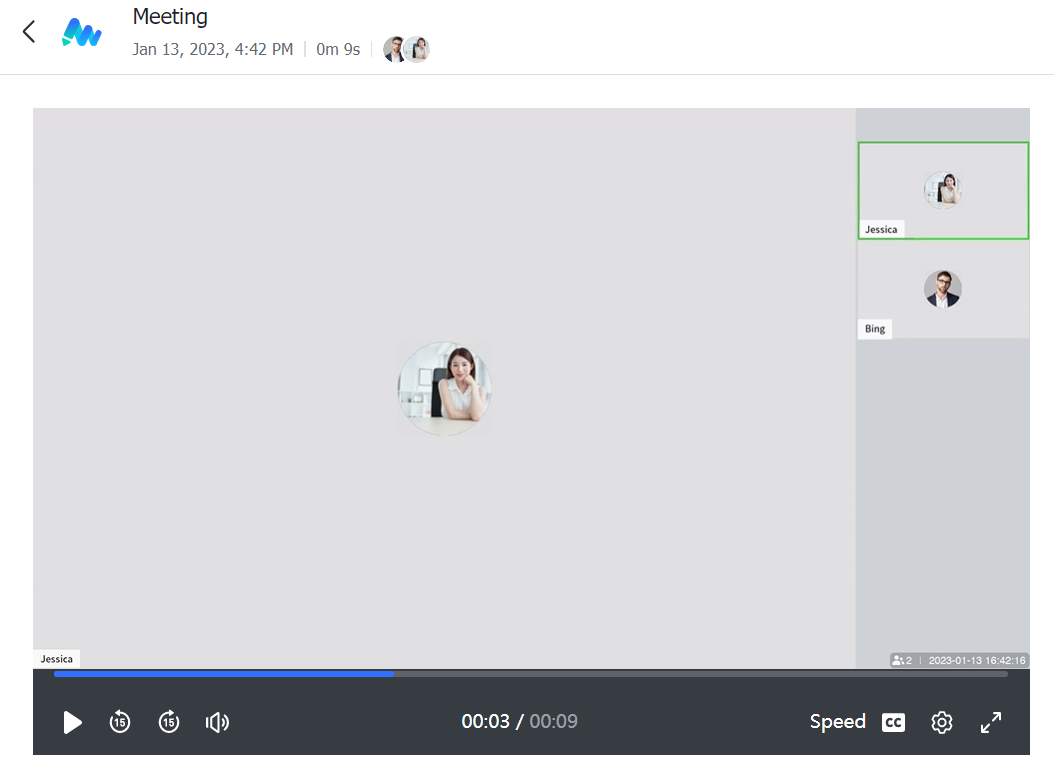Click the participant avatars in header
The height and width of the screenshot is (773, 1054).
click(x=406, y=49)
